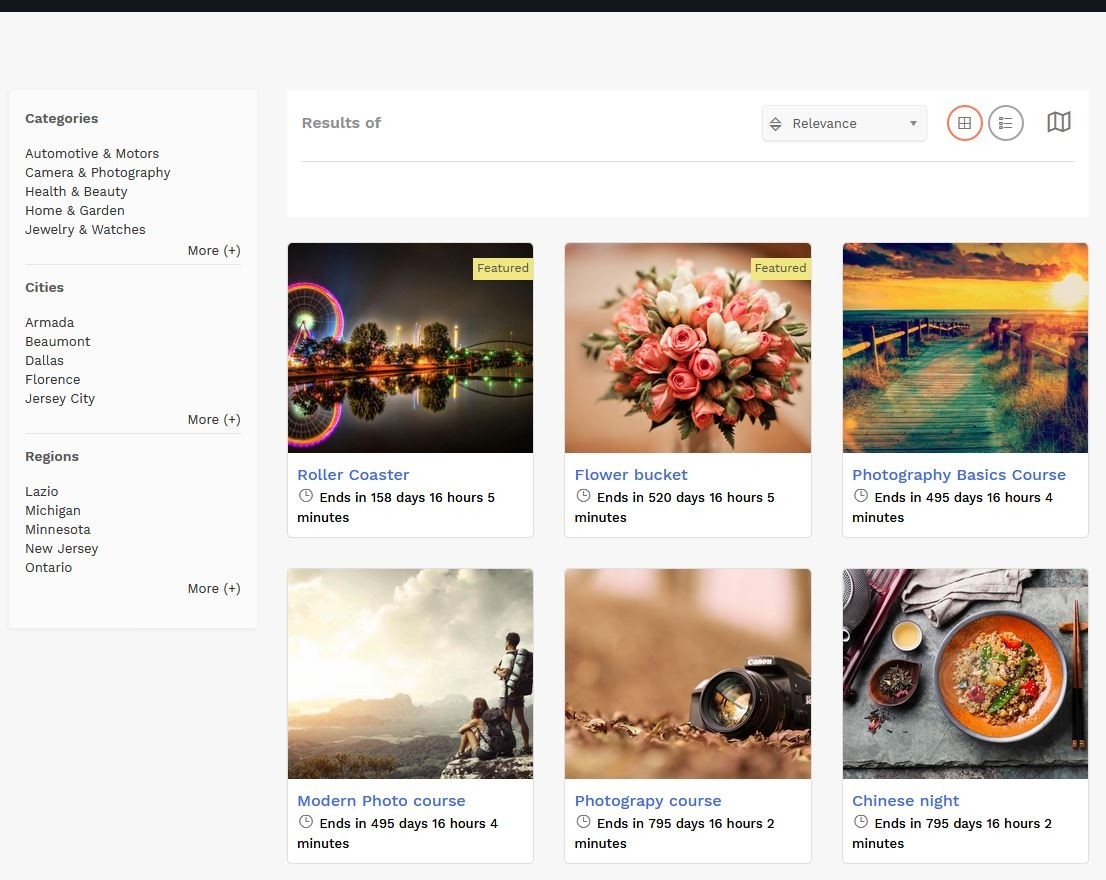Click Featured badge on Roller Coaster

click(x=503, y=268)
